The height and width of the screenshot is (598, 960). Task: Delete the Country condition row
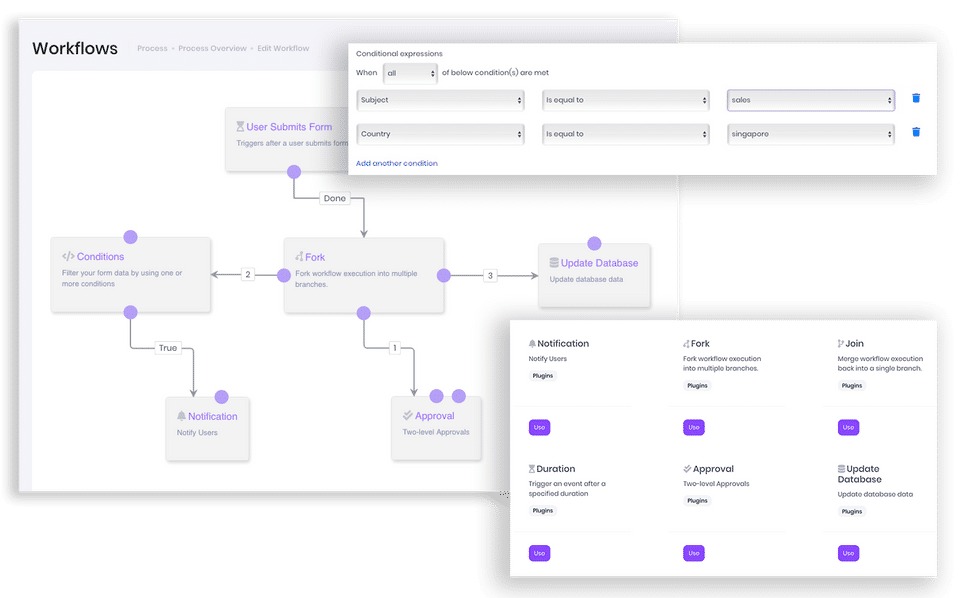pos(916,132)
